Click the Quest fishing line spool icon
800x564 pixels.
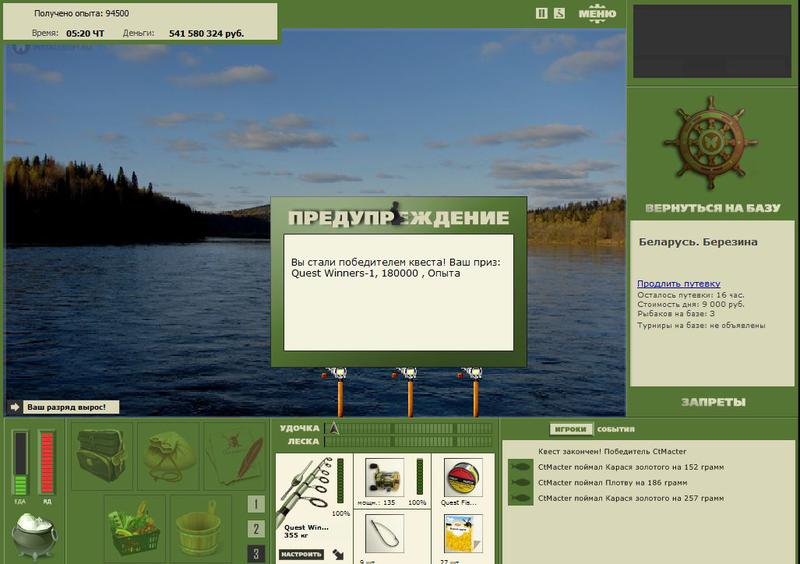pyautogui.click(x=463, y=477)
